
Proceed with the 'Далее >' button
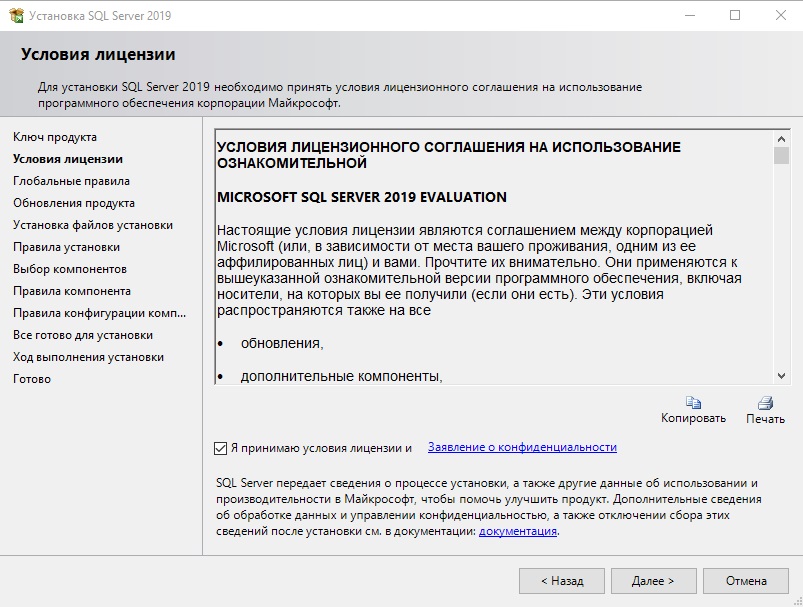(653, 581)
